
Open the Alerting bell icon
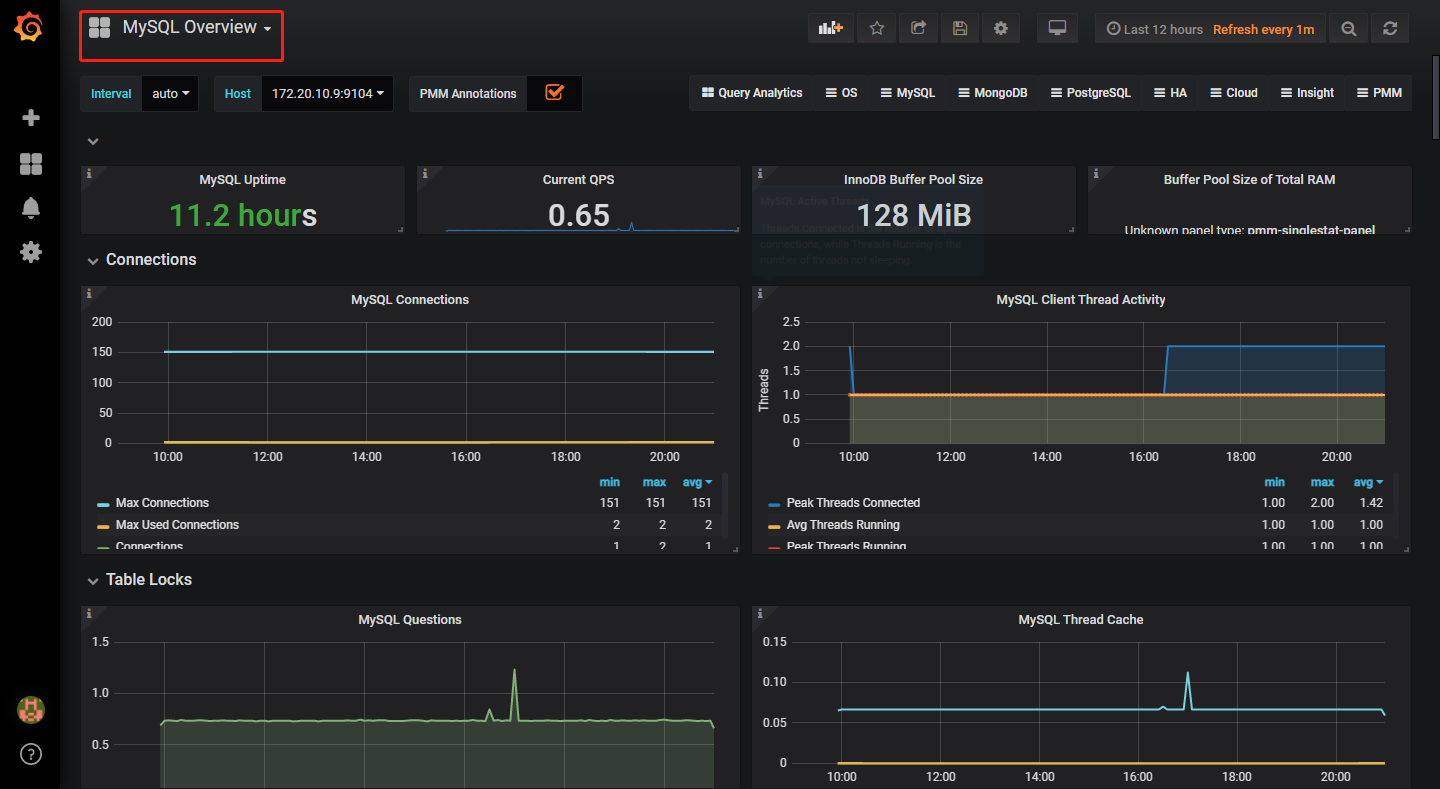pyautogui.click(x=31, y=208)
